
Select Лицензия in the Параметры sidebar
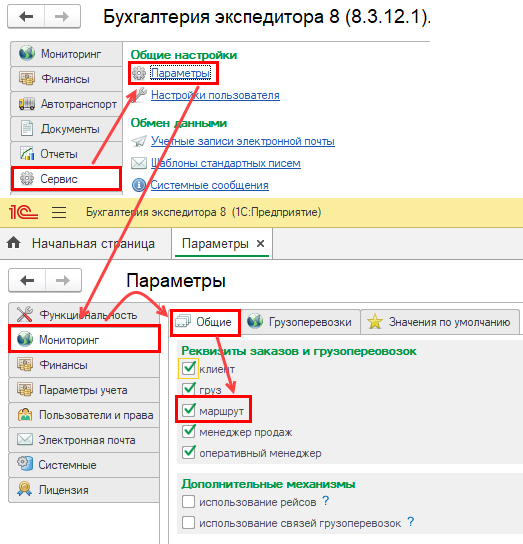(84, 490)
